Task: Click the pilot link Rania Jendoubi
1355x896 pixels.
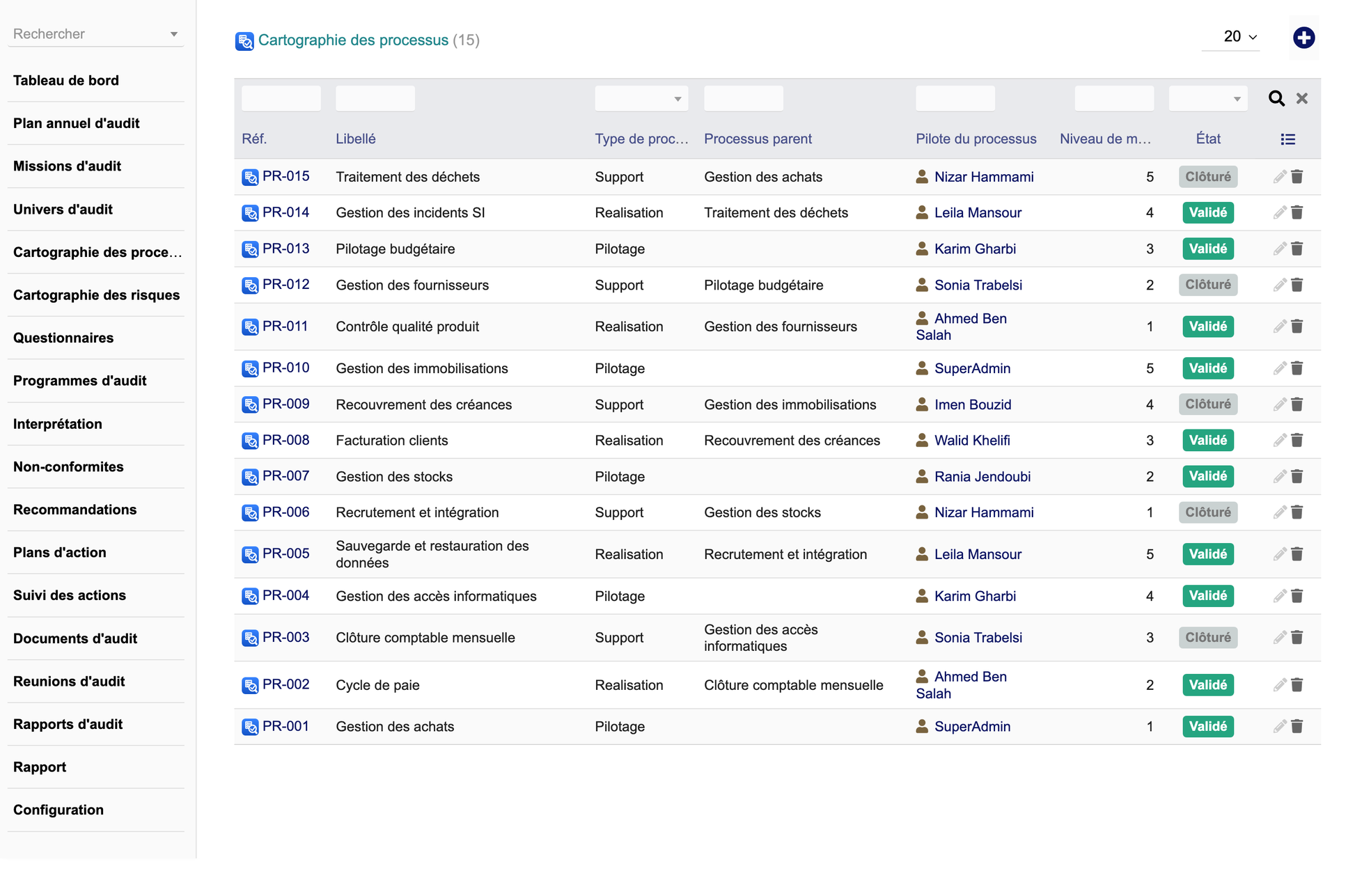Action: click(x=982, y=476)
